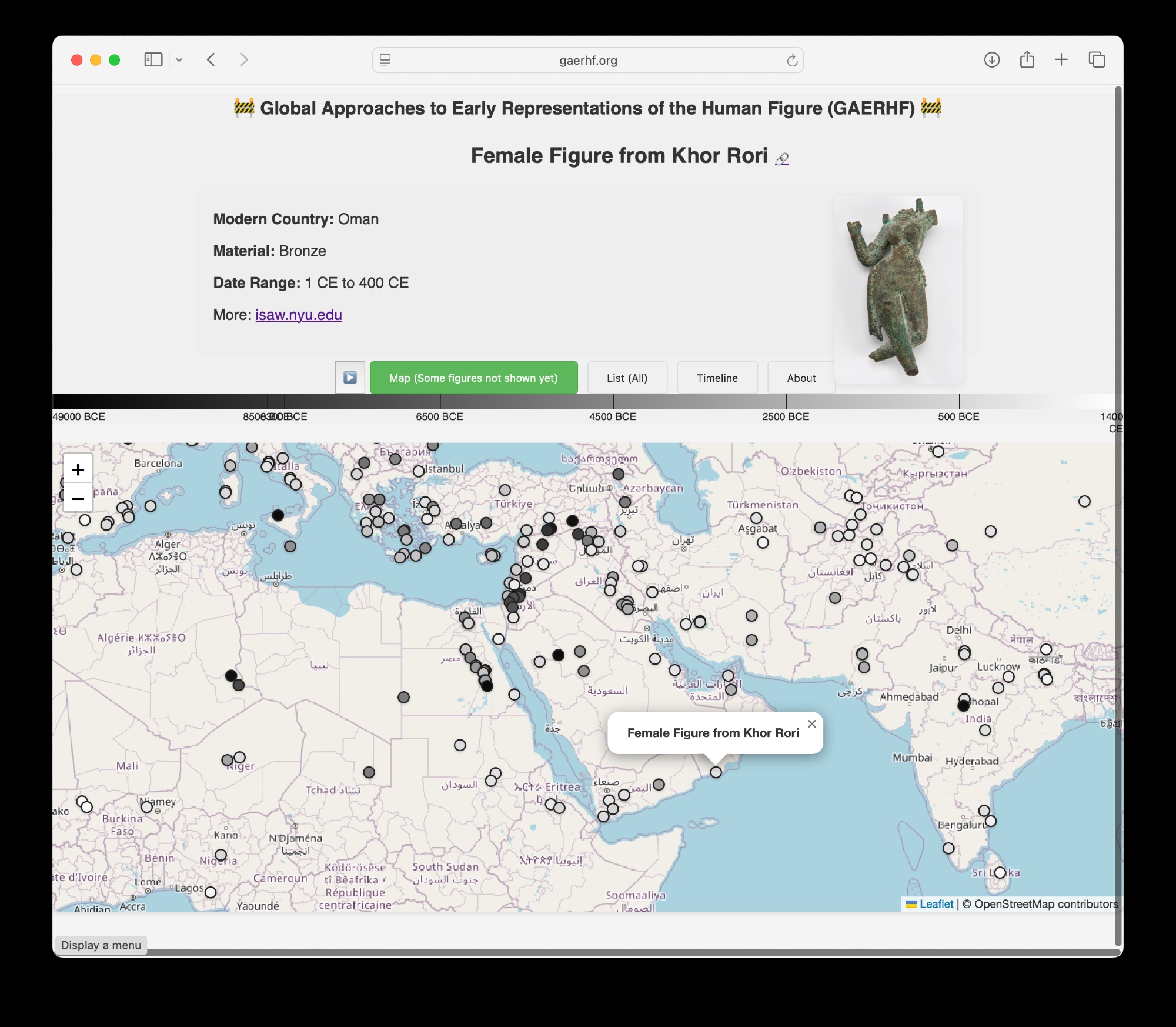Image resolution: width=1176 pixels, height=1027 pixels.
Task: Click the play animation button
Action: (350, 378)
